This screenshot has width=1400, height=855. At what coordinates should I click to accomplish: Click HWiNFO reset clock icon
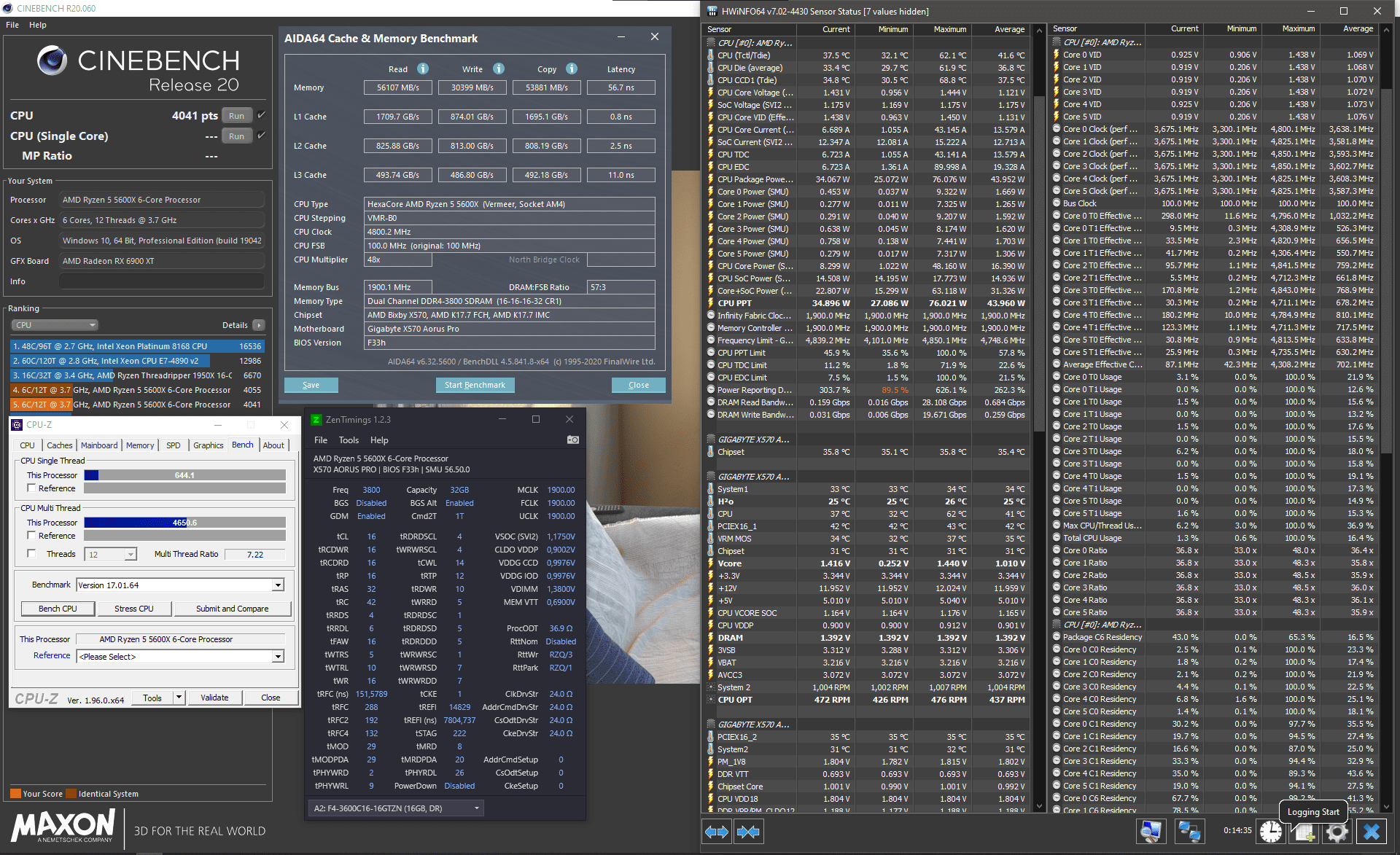pyautogui.click(x=1271, y=832)
